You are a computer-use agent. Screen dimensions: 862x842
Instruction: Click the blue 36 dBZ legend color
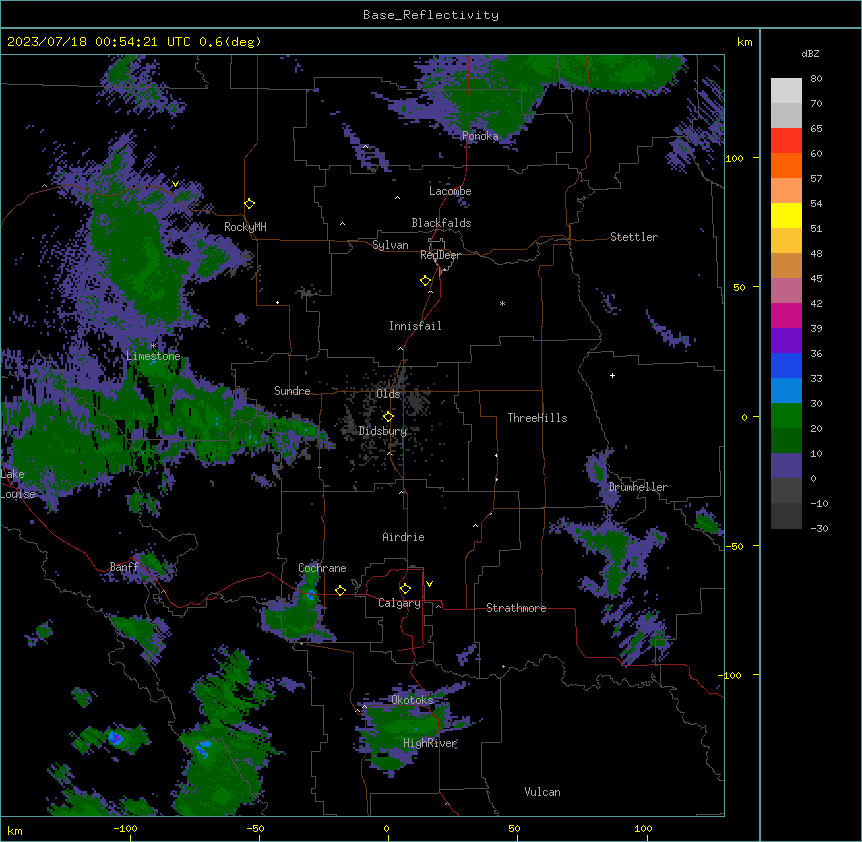click(x=786, y=365)
